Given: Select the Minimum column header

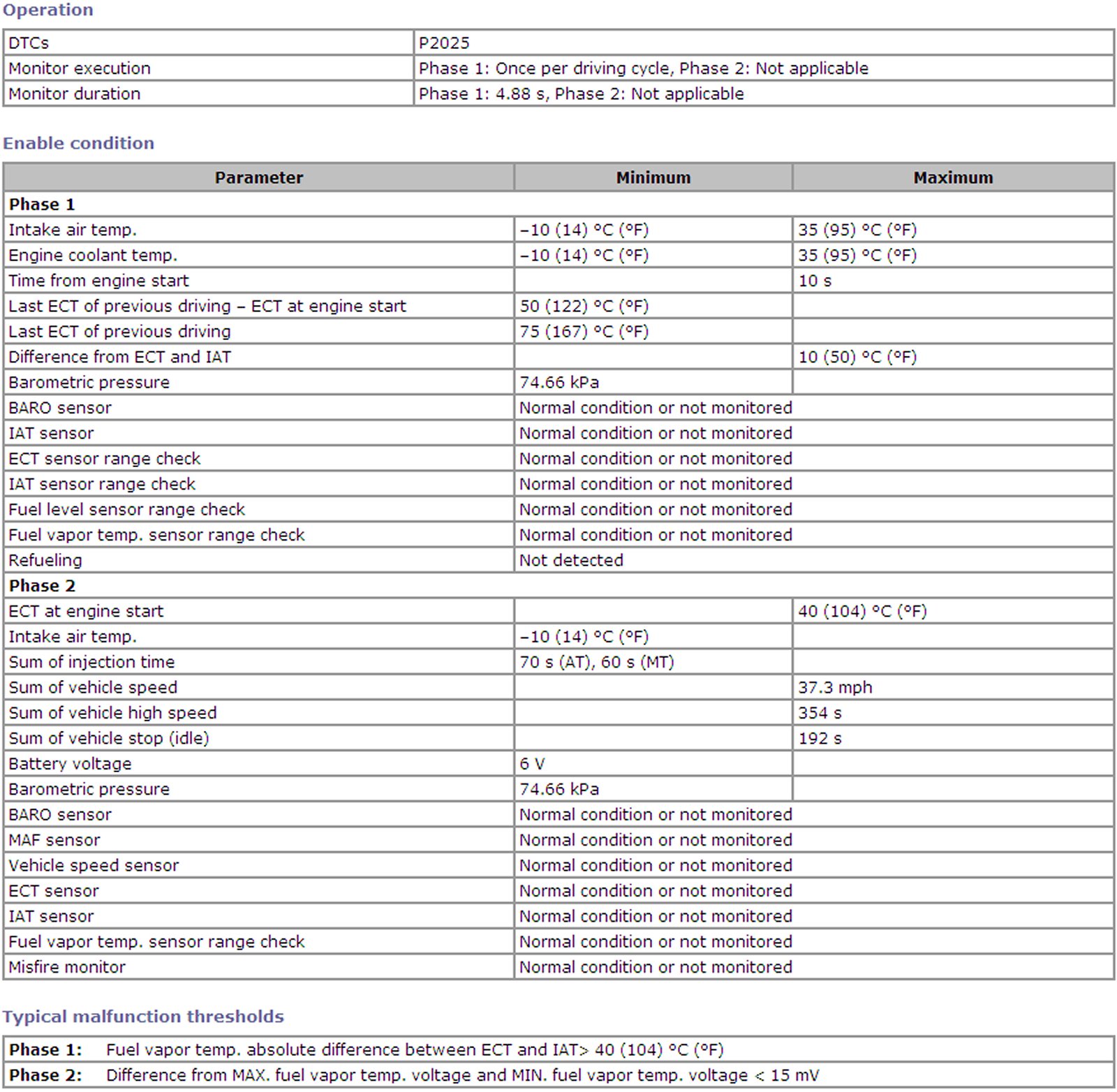Looking at the screenshot, I should [653, 178].
